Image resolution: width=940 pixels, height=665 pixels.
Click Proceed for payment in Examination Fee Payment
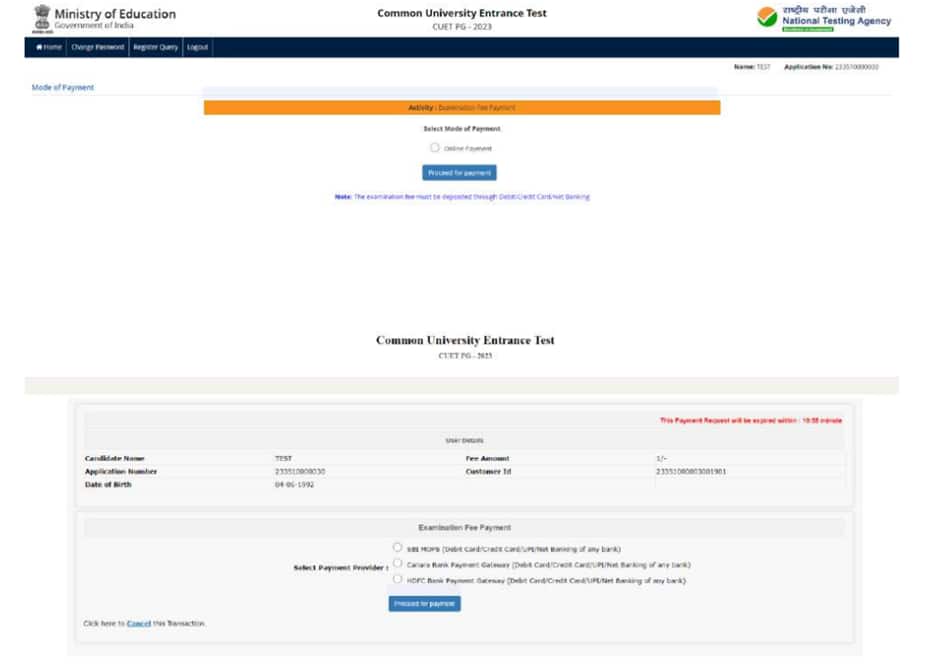point(423,603)
